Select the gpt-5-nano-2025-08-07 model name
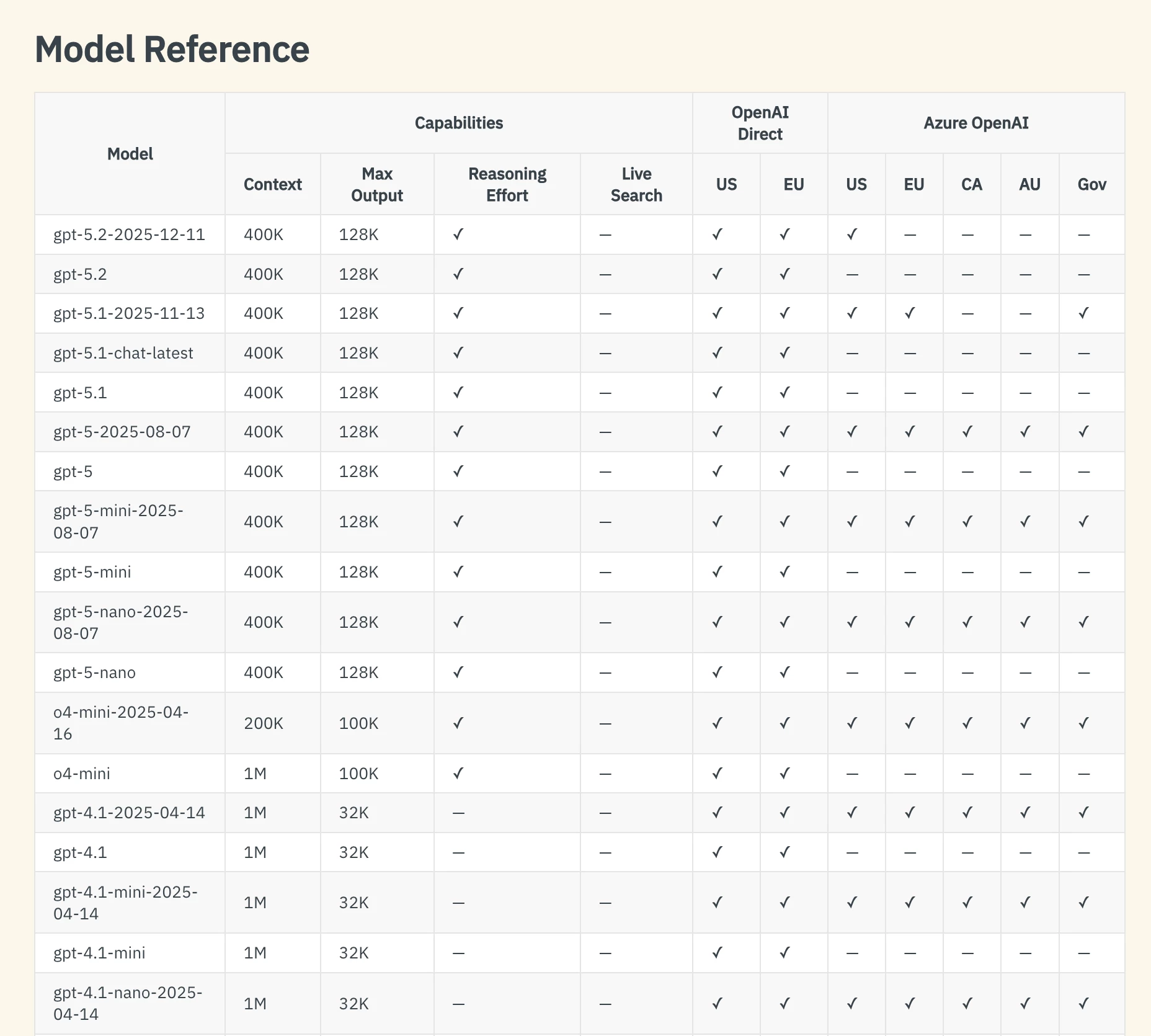The width and height of the screenshot is (1151, 1036). [121, 622]
